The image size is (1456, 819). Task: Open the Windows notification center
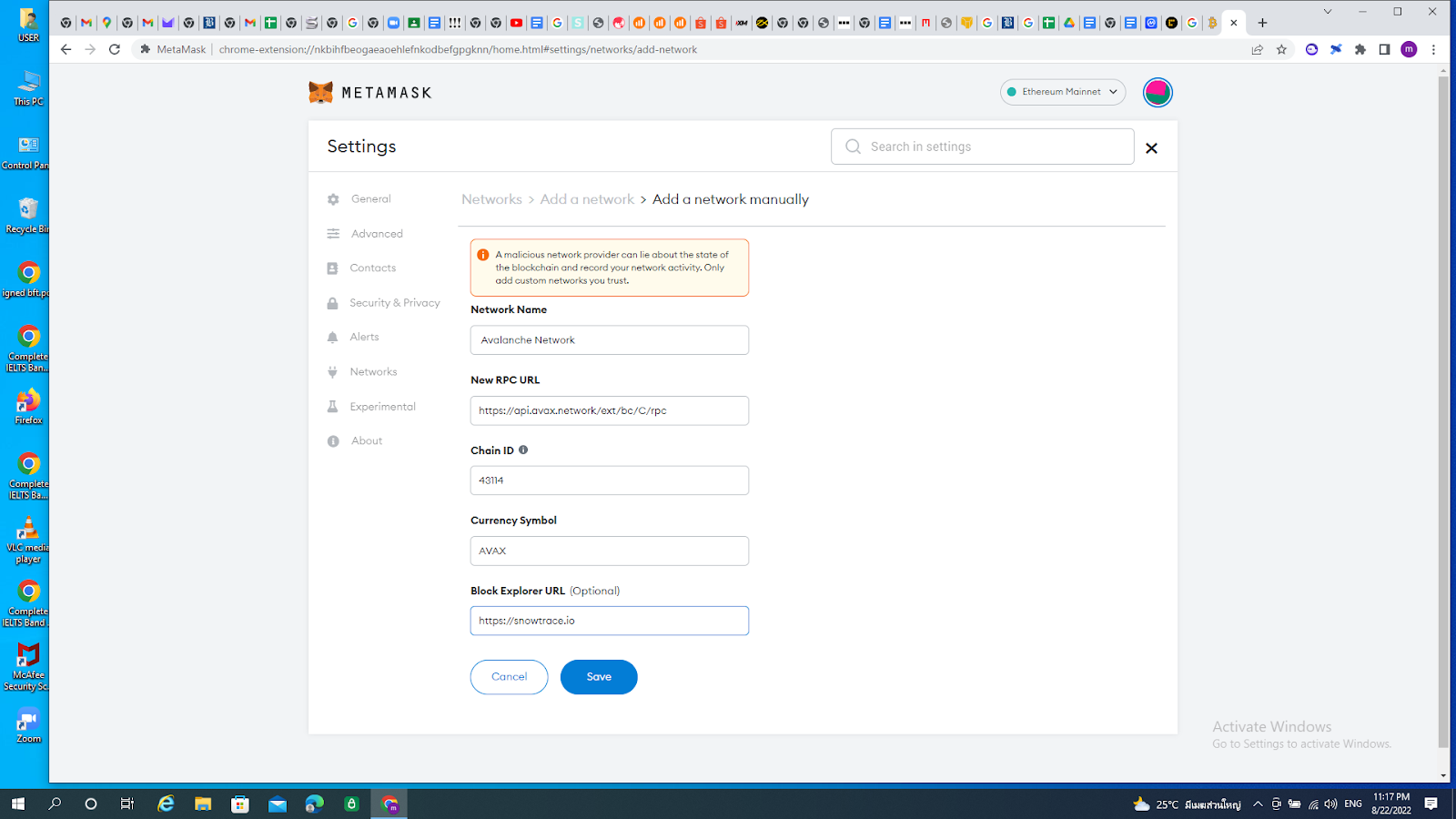(x=1431, y=804)
